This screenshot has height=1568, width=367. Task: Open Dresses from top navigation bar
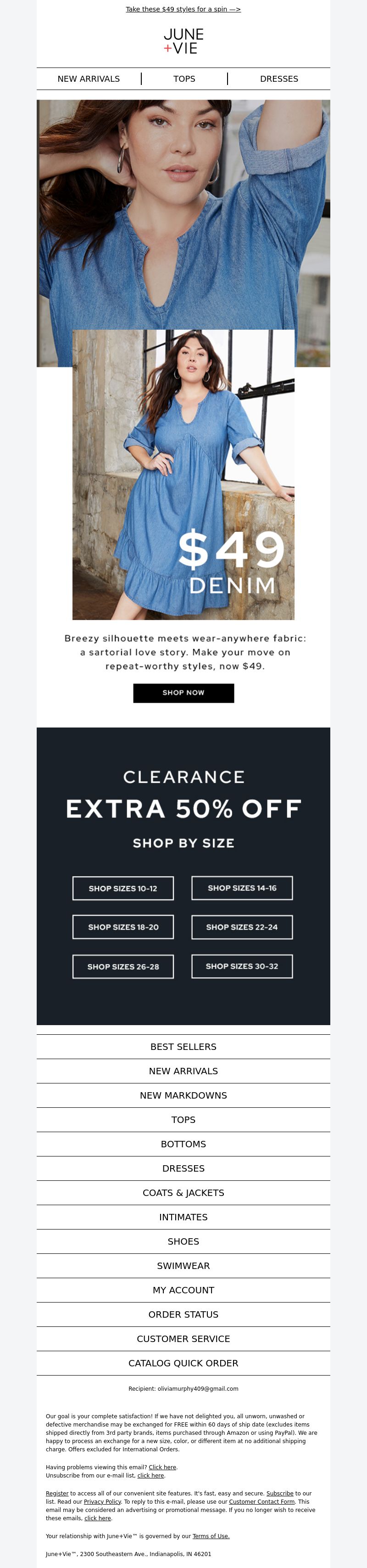(279, 79)
